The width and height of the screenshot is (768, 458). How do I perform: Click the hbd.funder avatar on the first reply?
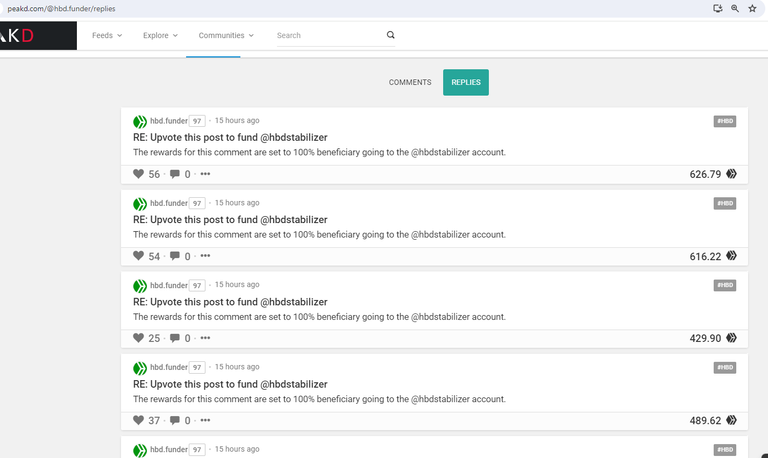pos(140,121)
